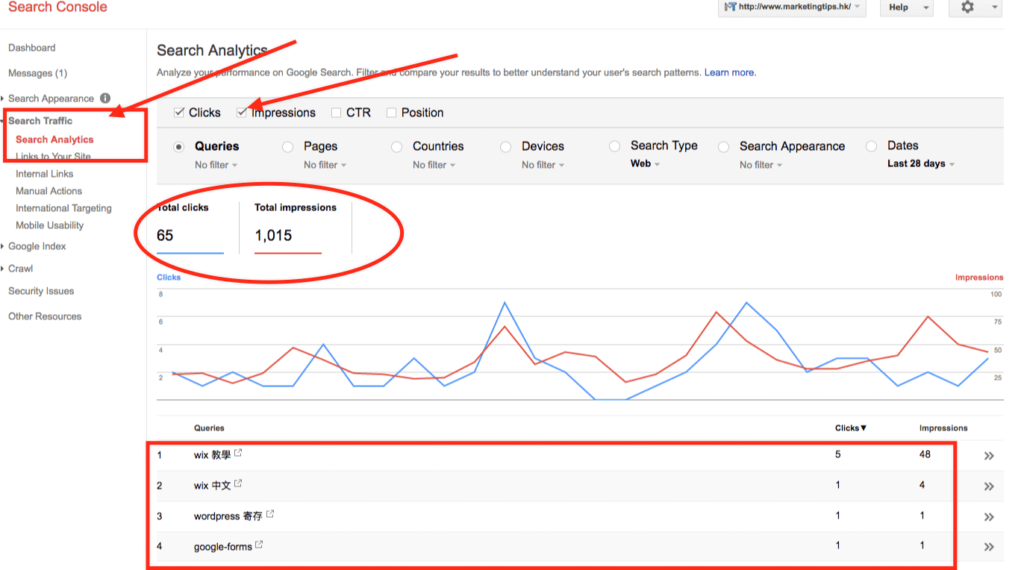Click the impressions value 48

[x=925, y=454]
